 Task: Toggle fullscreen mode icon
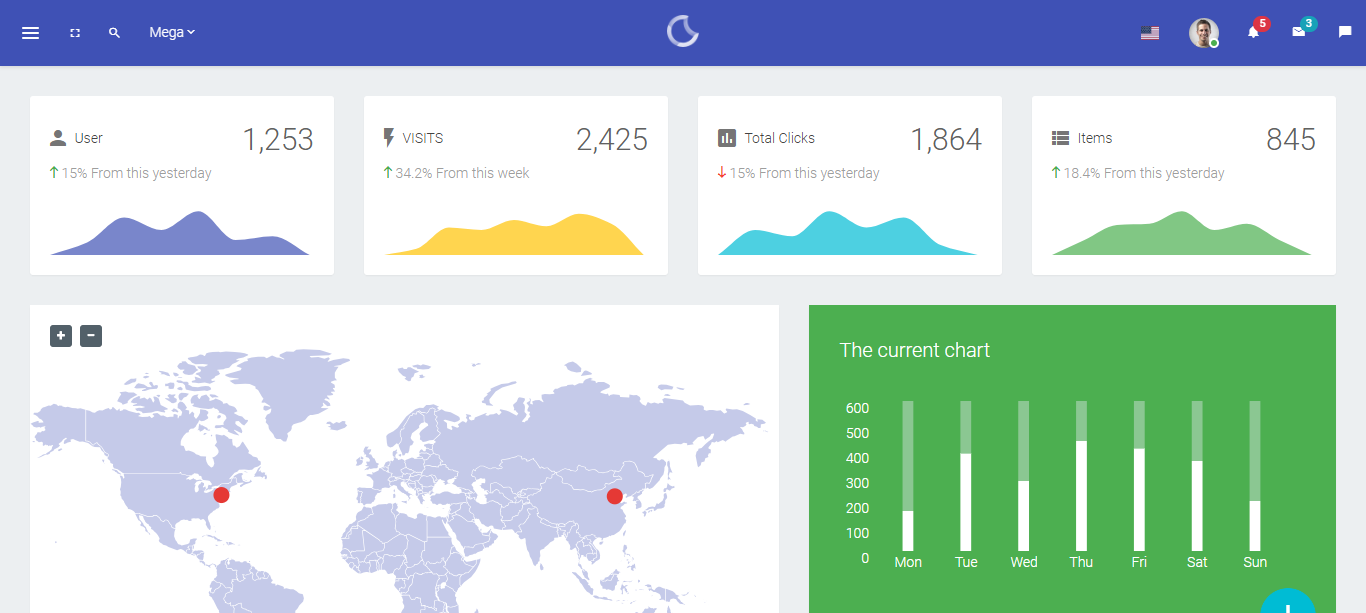pyautogui.click(x=75, y=33)
